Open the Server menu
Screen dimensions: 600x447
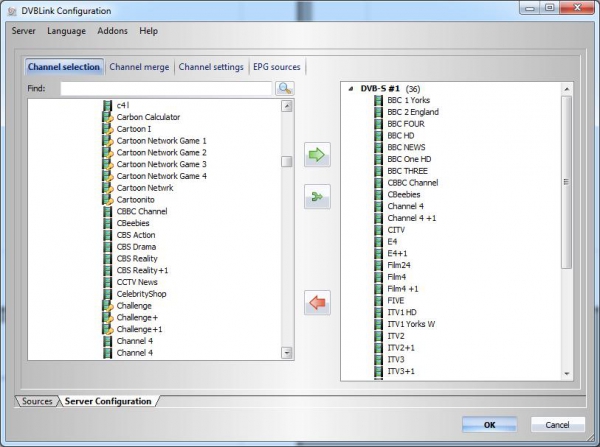click(23, 31)
